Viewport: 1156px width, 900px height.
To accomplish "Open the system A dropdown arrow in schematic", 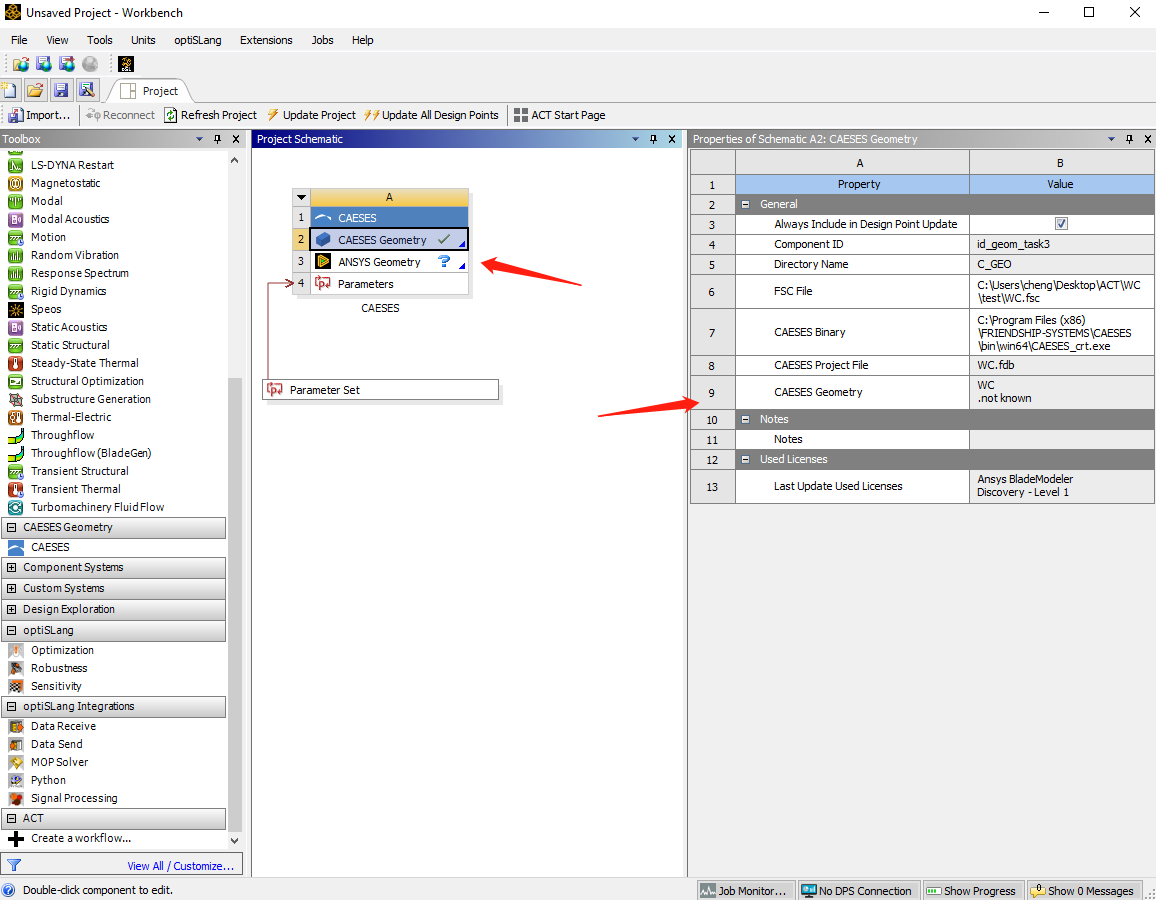I will pyautogui.click(x=301, y=197).
